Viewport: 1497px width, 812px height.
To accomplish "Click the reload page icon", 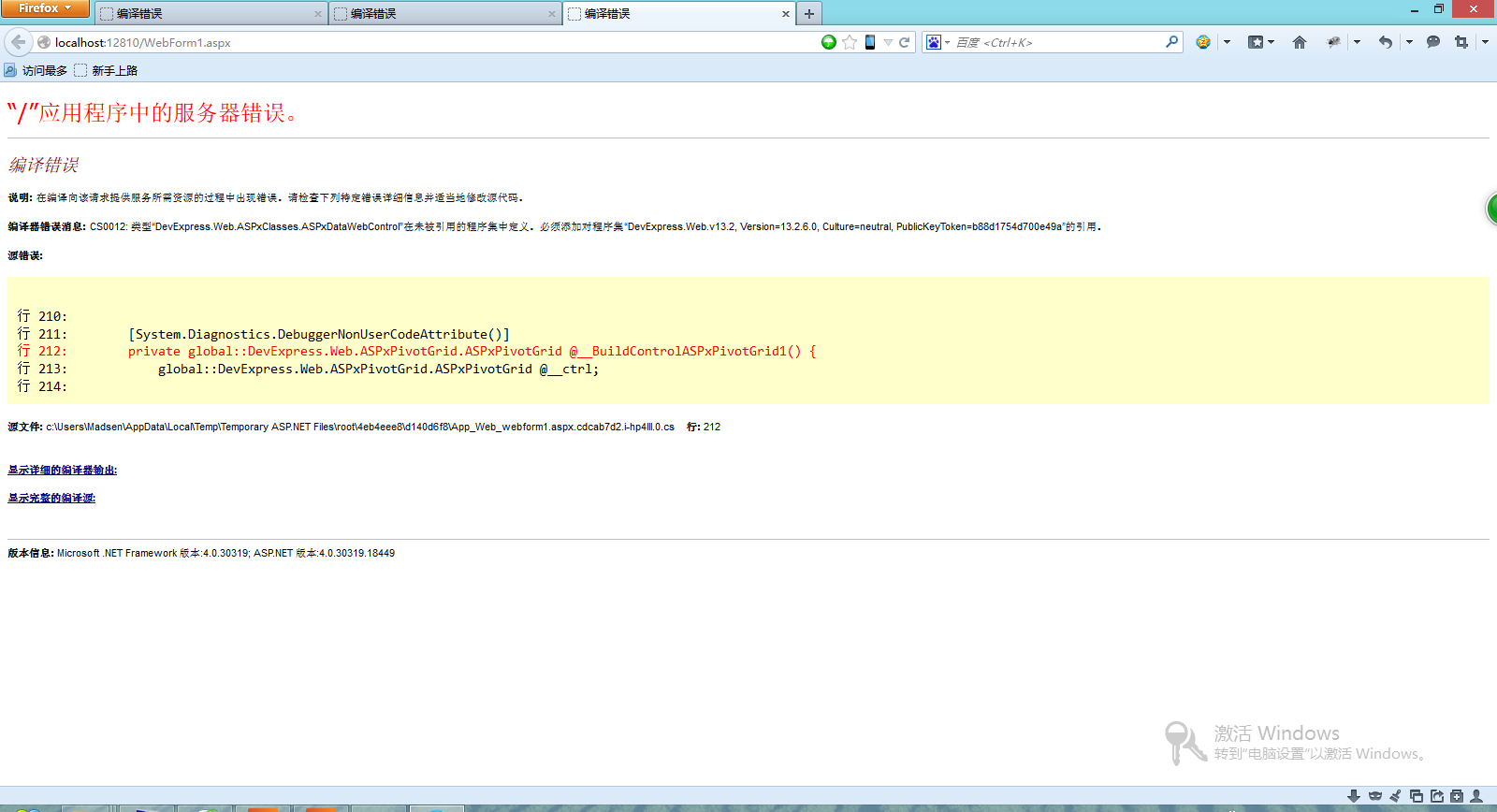I will coord(905,42).
